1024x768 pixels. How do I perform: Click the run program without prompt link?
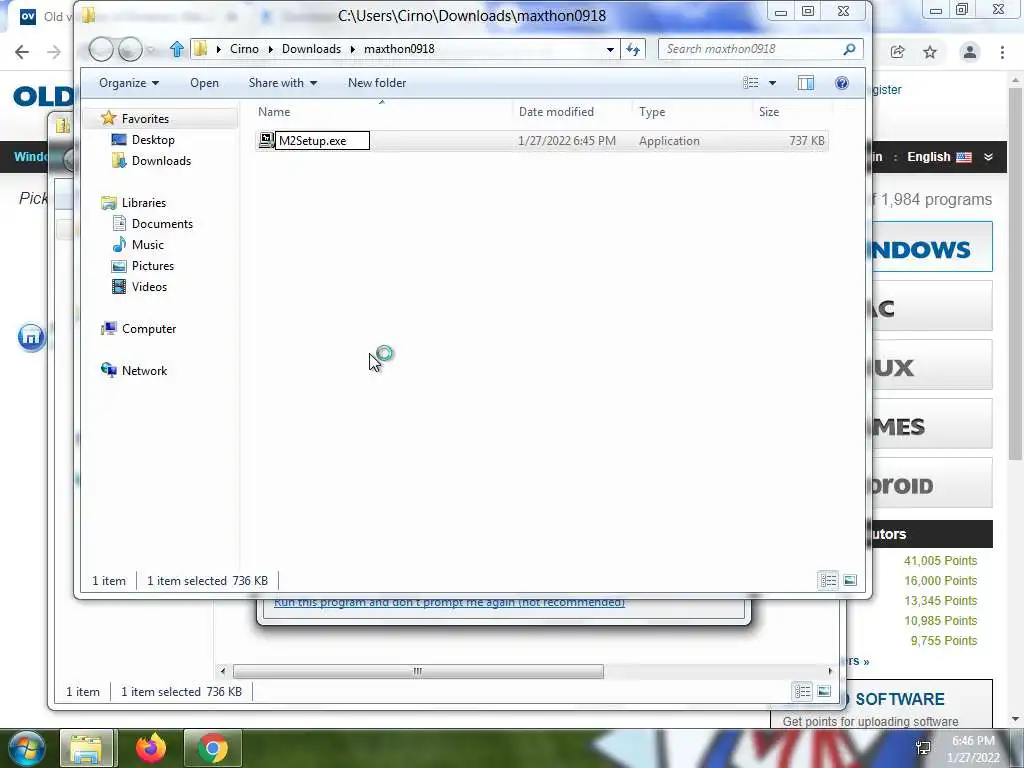(x=449, y=602)
